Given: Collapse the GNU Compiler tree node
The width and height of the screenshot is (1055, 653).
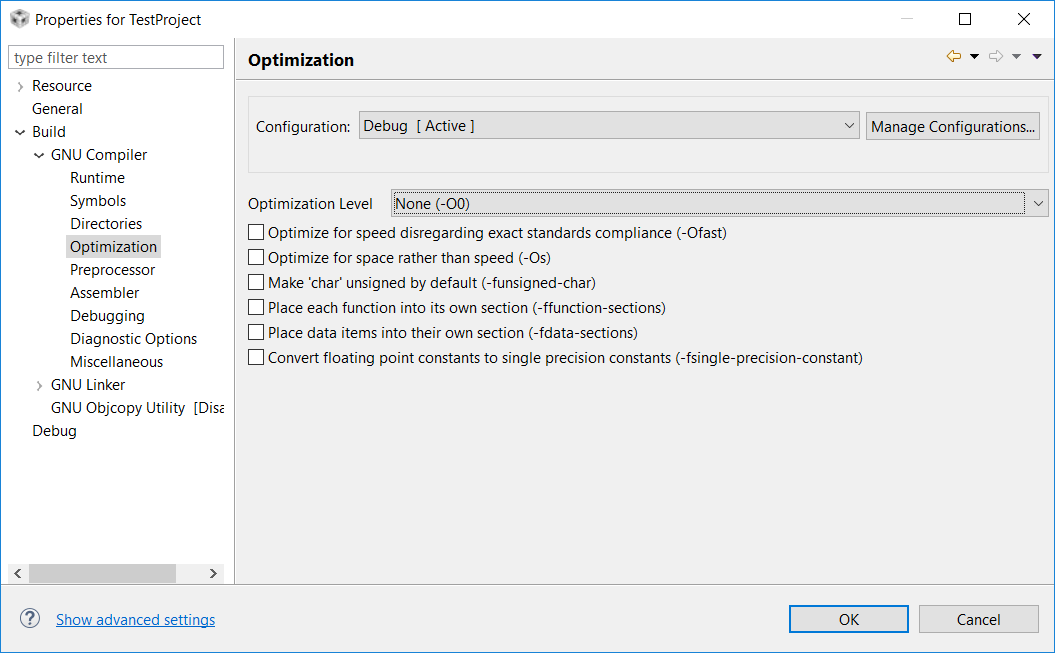Looking at the screenshot, I should pyautogui.click(x=38, y=154).
